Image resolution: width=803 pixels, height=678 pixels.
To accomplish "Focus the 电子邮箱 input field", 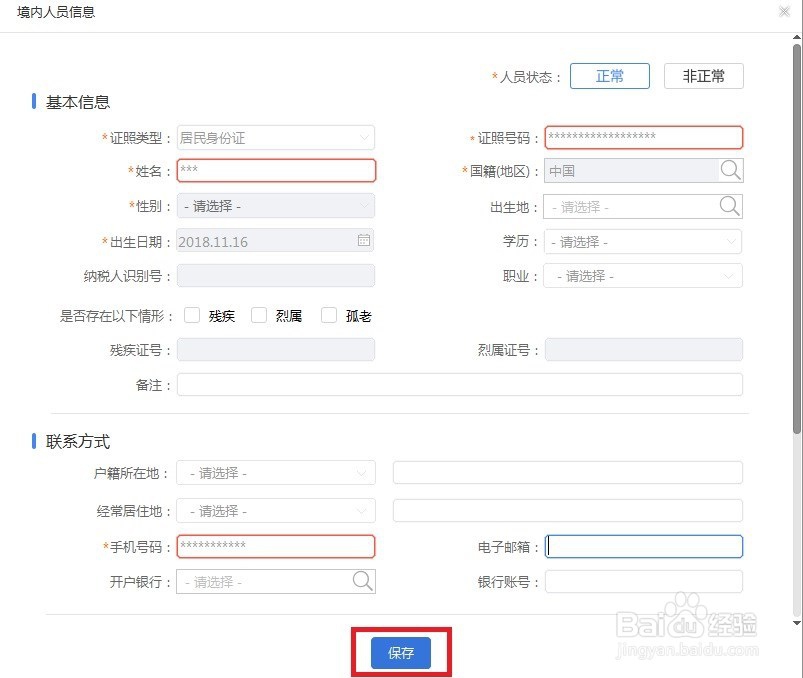I will 644,546.
